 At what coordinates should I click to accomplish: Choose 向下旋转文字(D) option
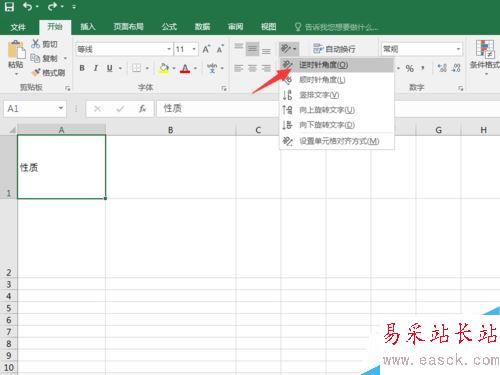point(337,125)
